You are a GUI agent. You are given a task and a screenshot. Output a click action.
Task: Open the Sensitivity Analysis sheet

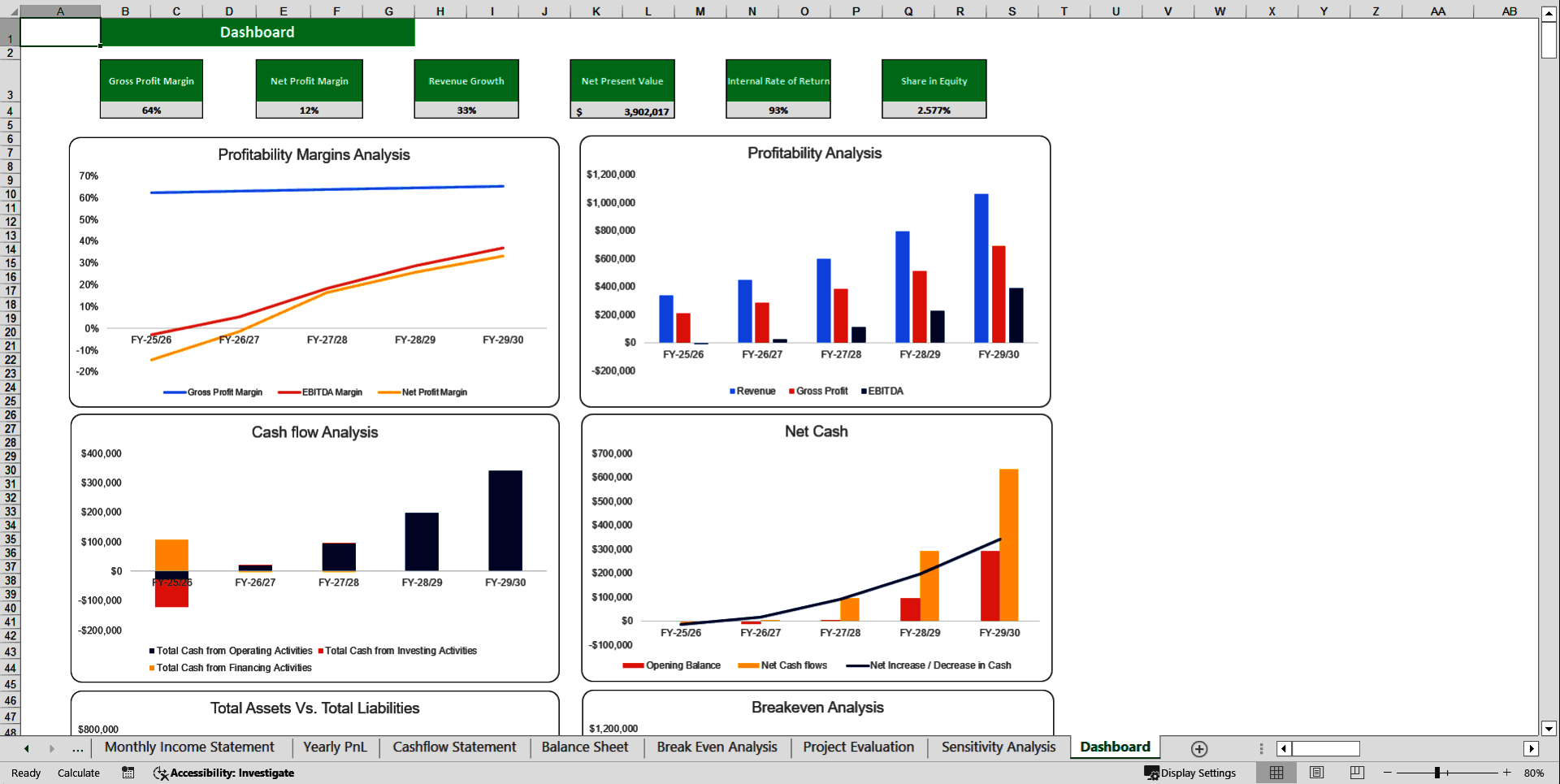(998, 747)
